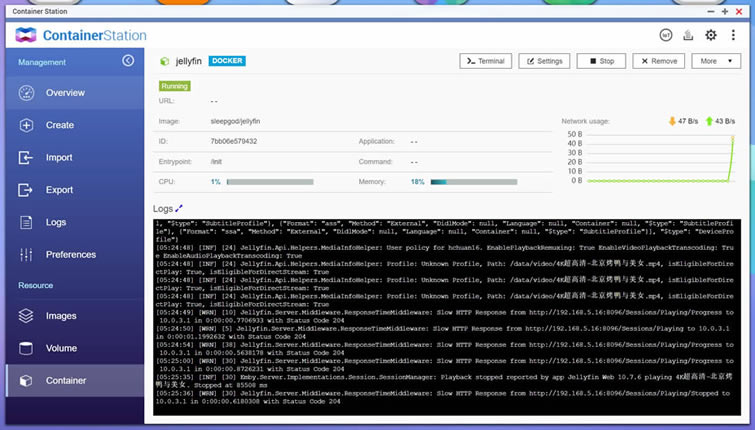
Task: Select Export in the sidebar
Action: pyautogui.click(x=75, y=190)
